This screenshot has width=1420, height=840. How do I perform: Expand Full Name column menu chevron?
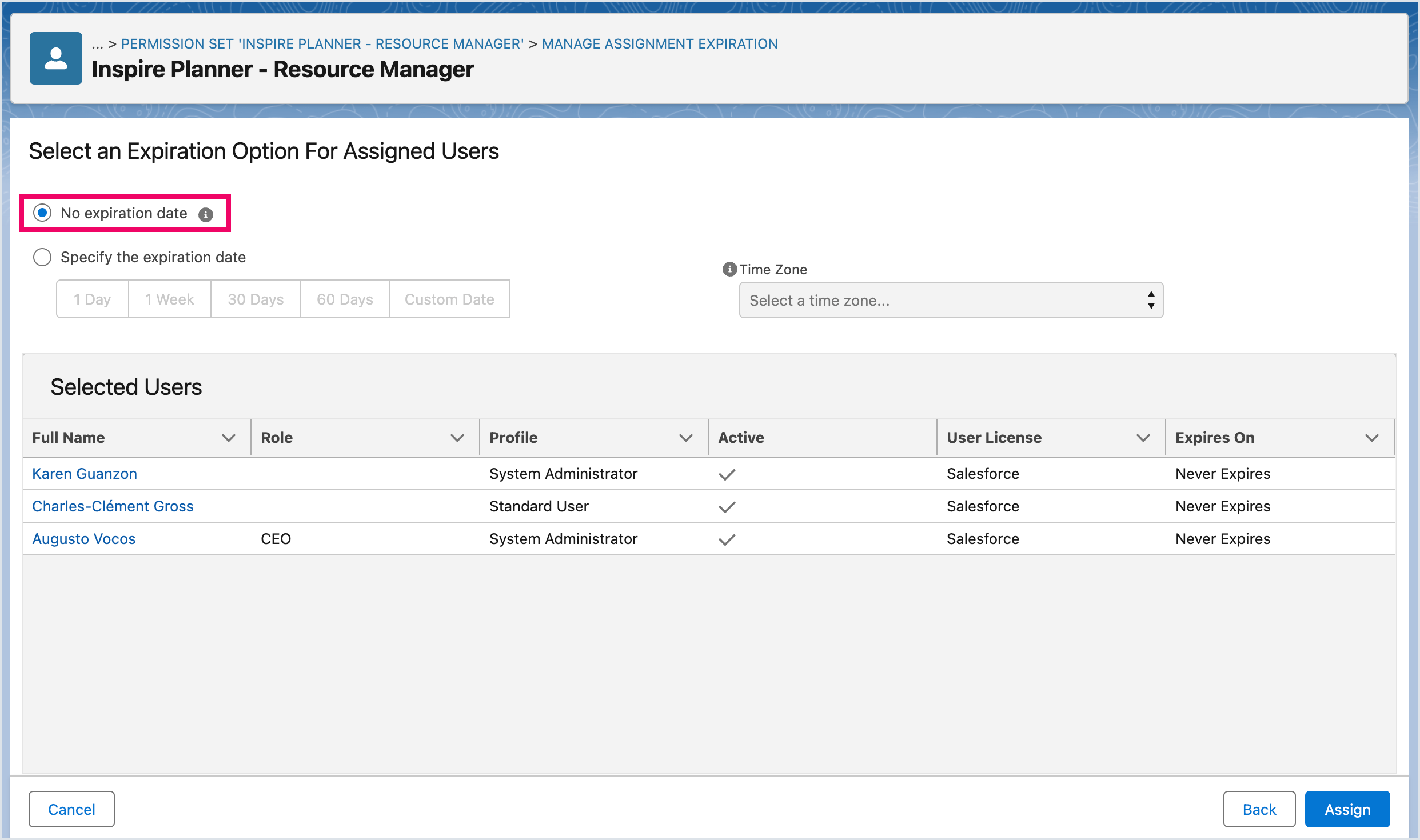coord(229,438)
